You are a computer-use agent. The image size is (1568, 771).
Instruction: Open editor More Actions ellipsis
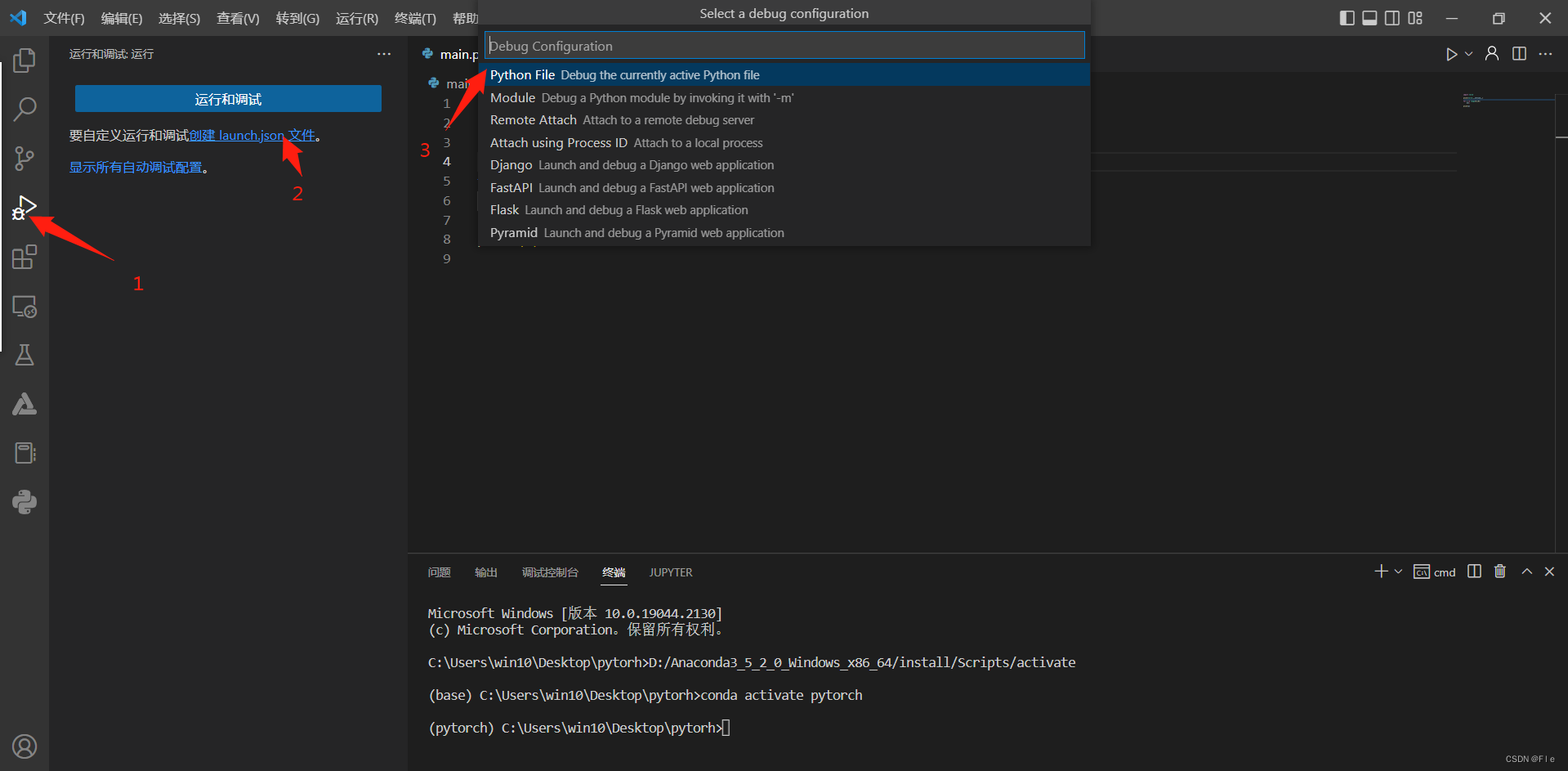1545,54
